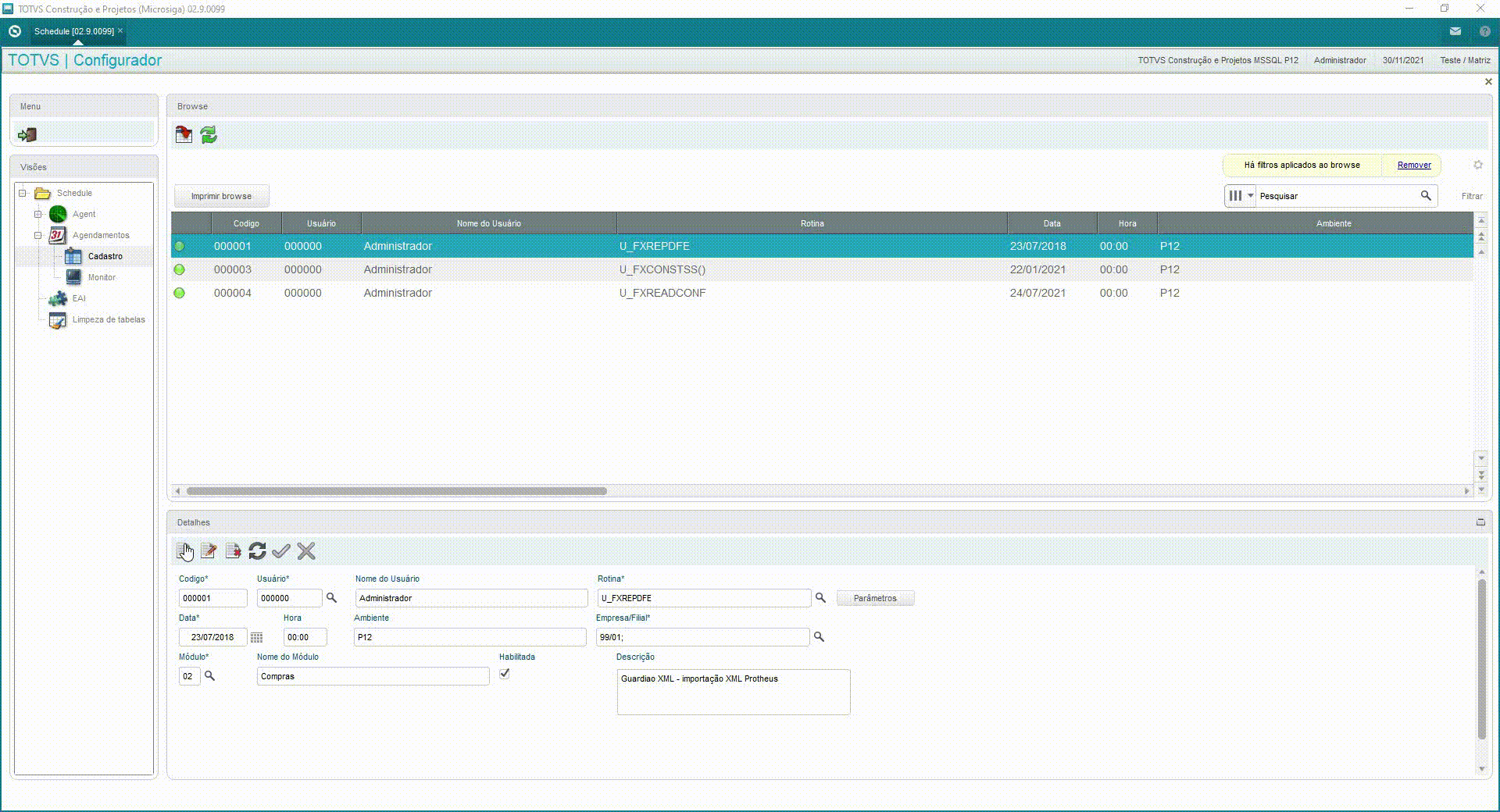This screenshot has width=1500, height=812.
Task: Open EAI in the tree
Action: click(x=79, y=298)
